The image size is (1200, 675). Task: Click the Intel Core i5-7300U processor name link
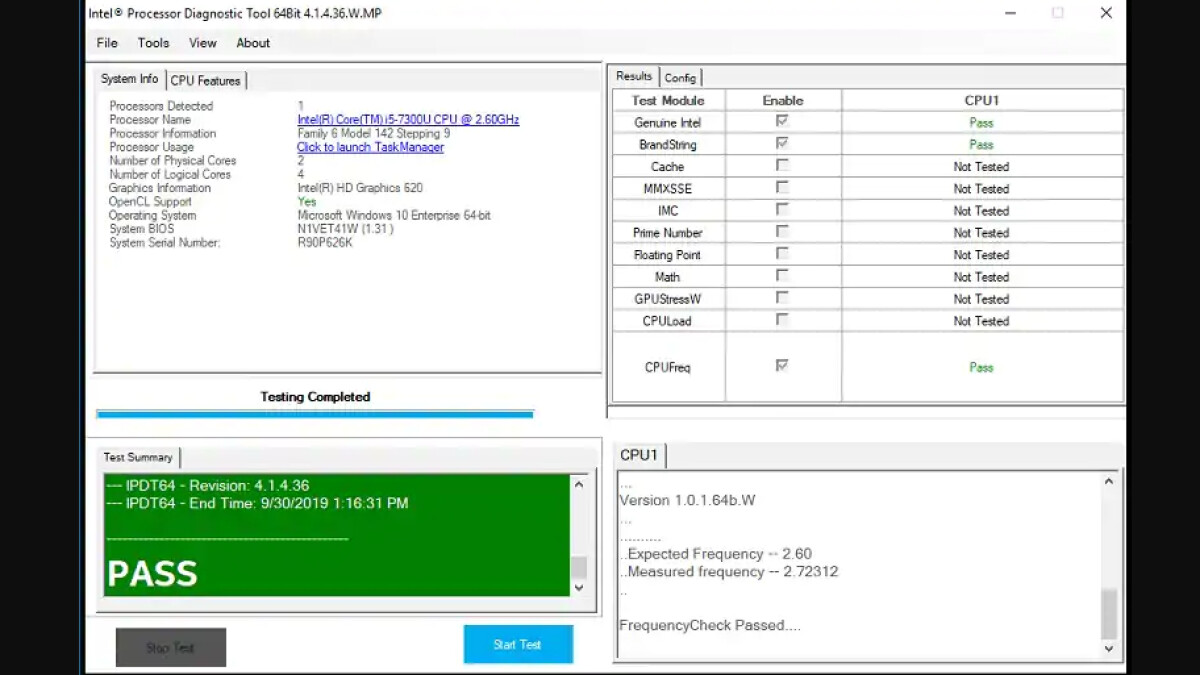pos(408,120)
